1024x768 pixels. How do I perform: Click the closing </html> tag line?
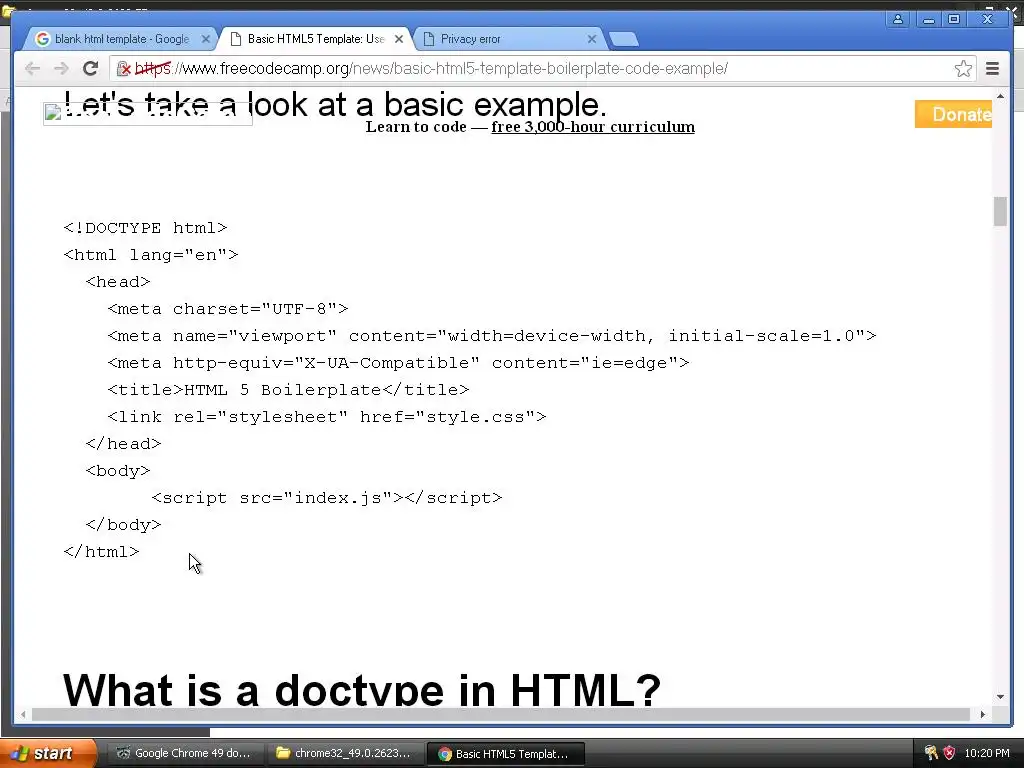pos(101,552)
